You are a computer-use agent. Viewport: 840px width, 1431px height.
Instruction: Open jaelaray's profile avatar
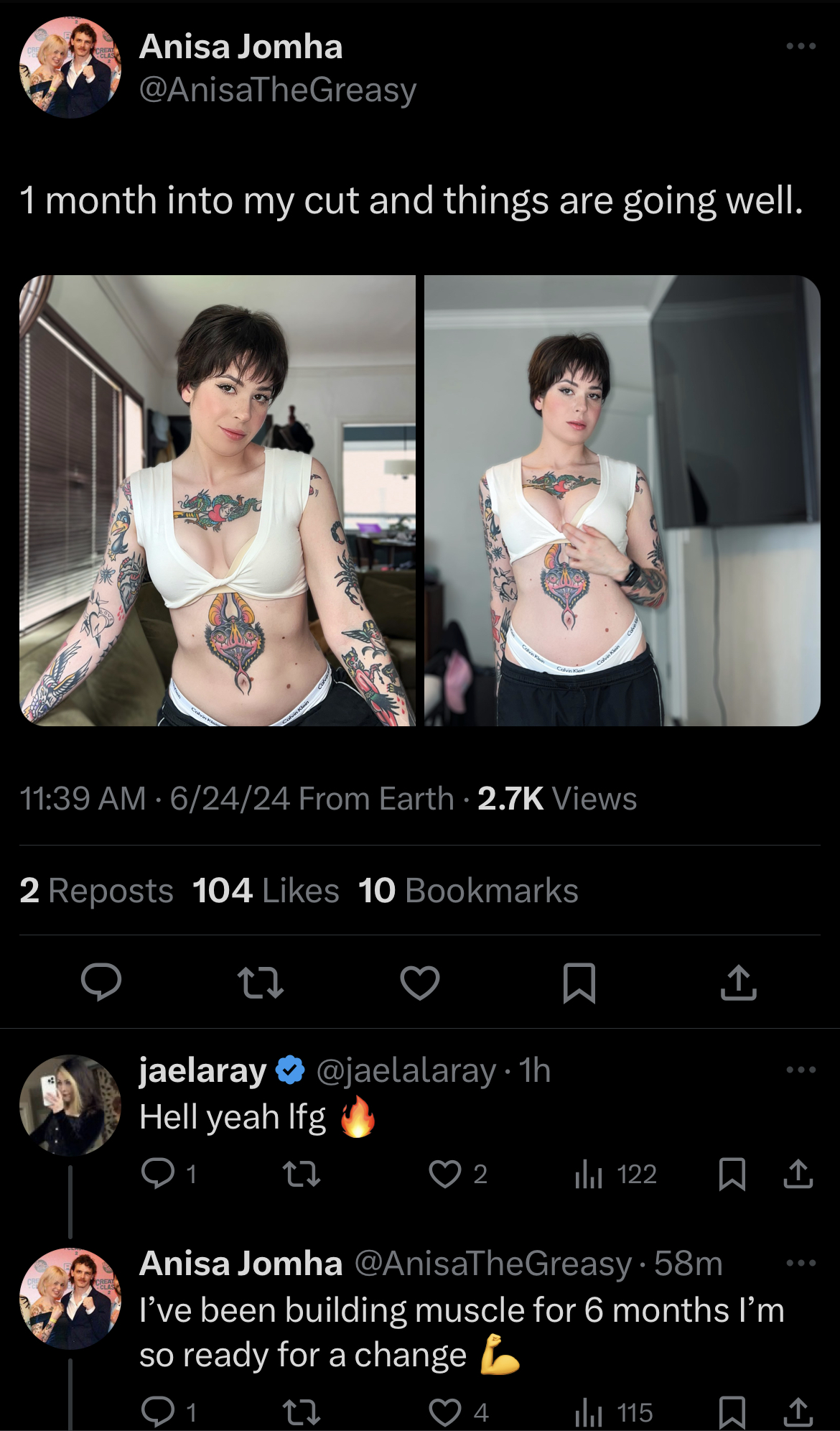coord(70,1105)
